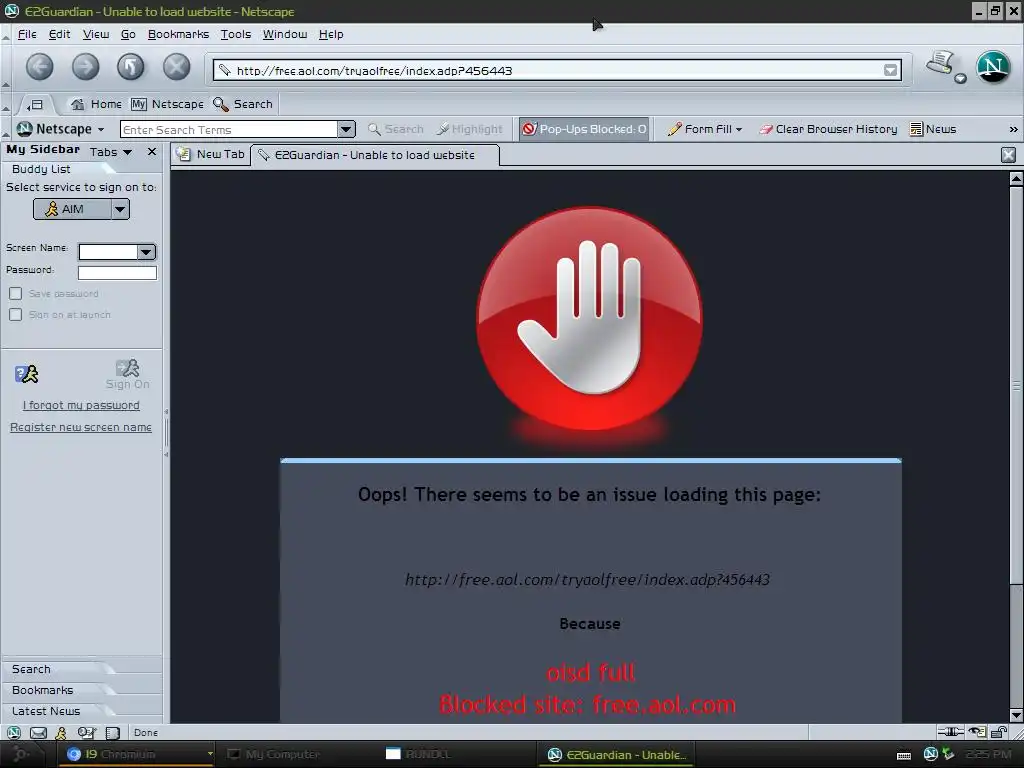1024x768 pixels.
Task: Click in the Password input field
Action: coord(118,273)
